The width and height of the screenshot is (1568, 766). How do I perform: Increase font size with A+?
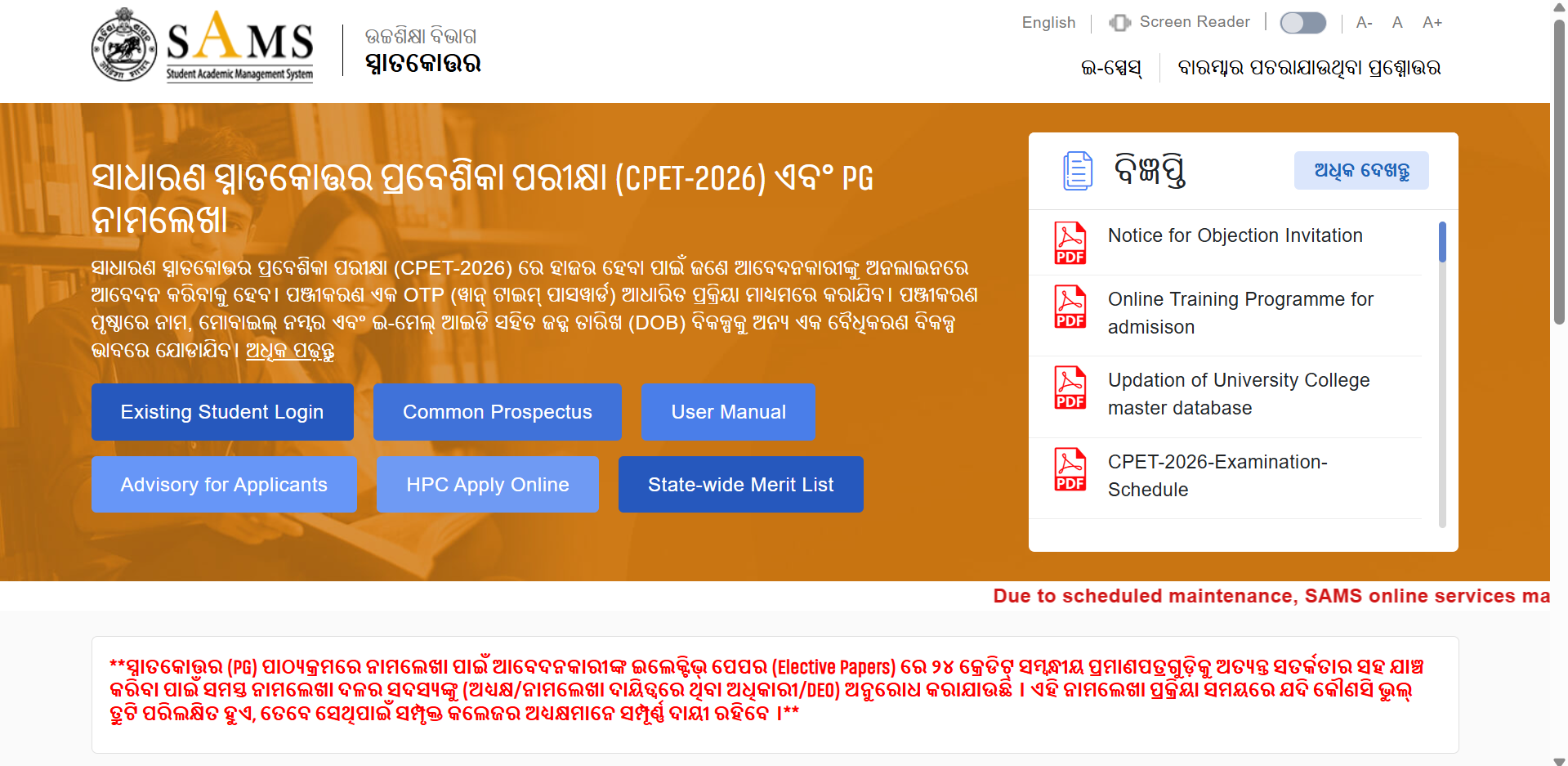tap(1432, 23)
